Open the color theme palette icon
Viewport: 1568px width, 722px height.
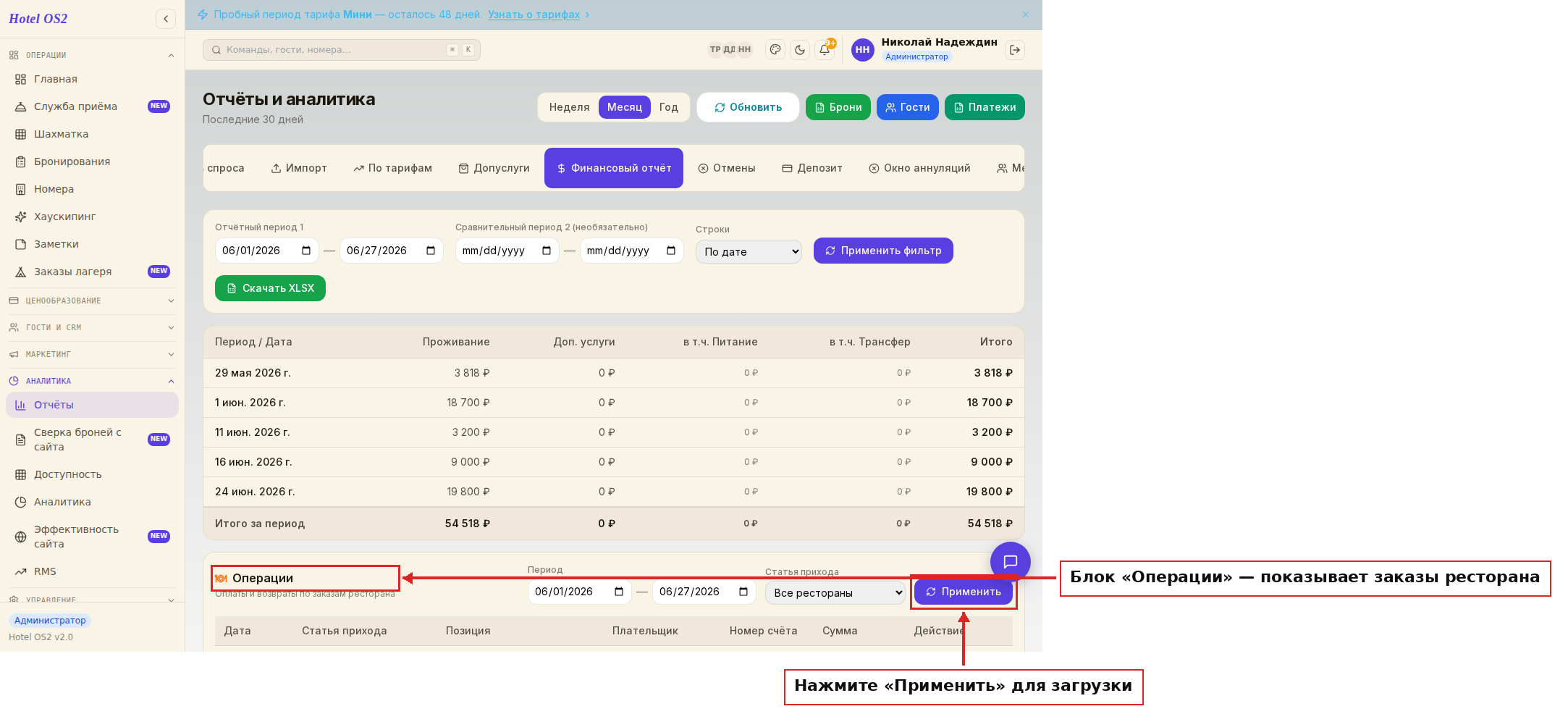tap(775, 50)
